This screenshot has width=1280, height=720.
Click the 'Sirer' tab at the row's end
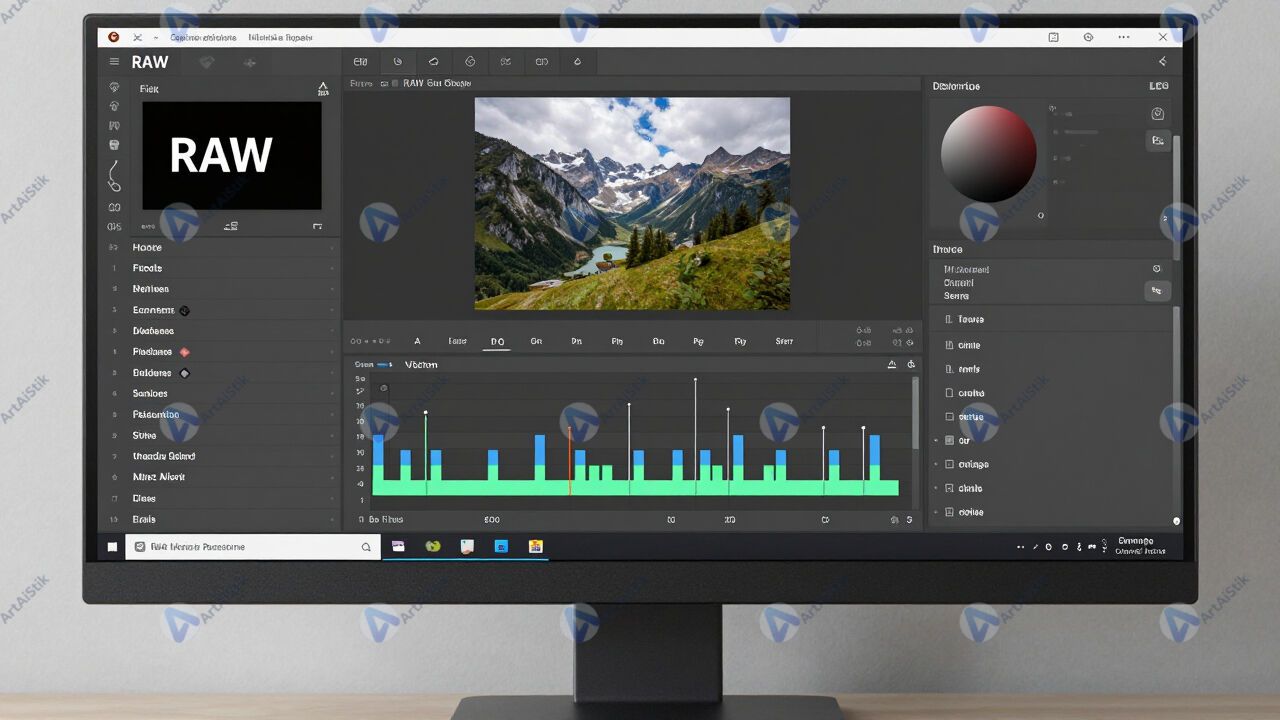click(x=784, y=342)
